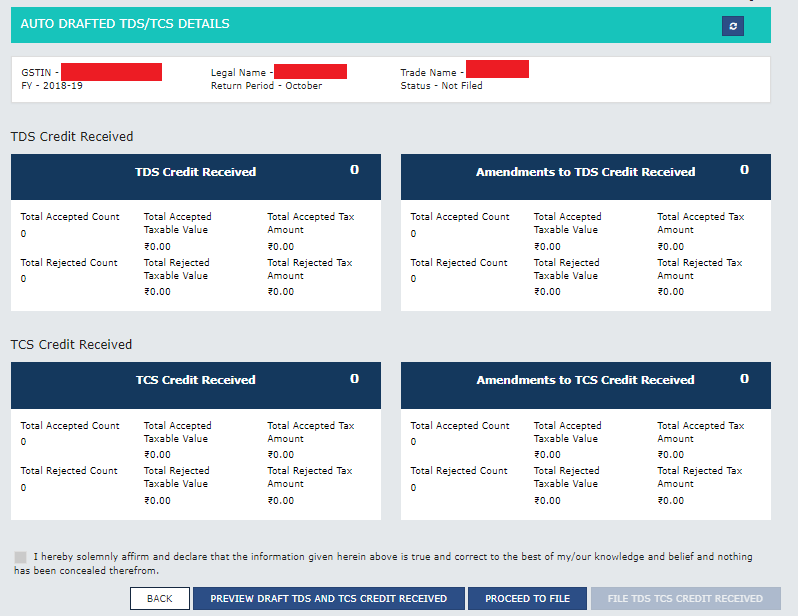Click the Return Period - October text
Viewport: 798px width, 616px height.
click(266, 86)
